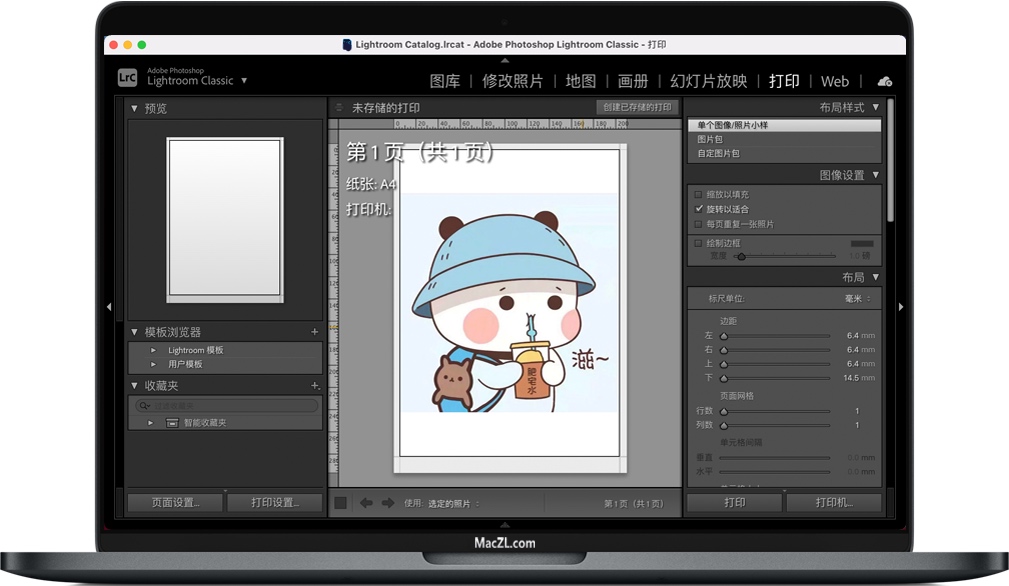The height and width of the screenshot is (586, 1009).
Task: Click the 智能收藏夹 smart collection icon
Action: click(172, 422)
